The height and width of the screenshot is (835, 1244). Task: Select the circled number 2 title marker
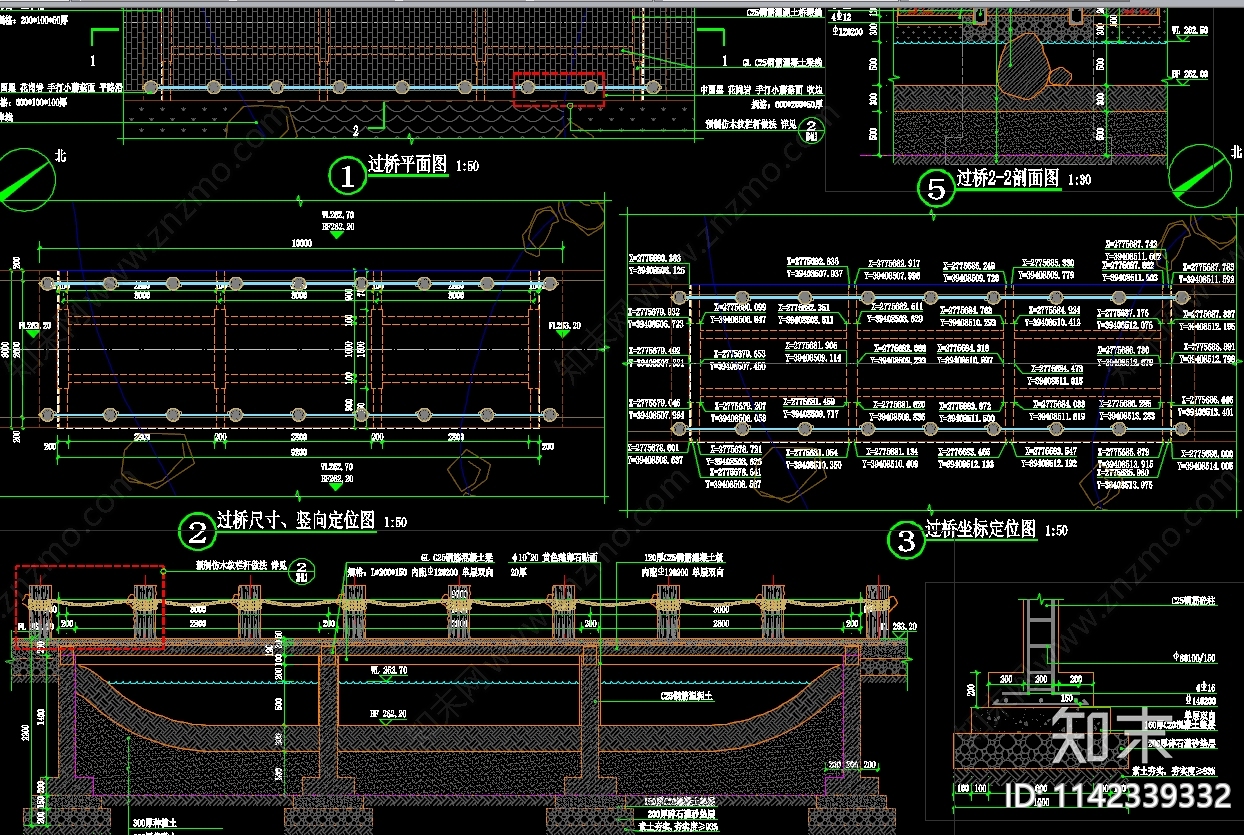(197, 532)
